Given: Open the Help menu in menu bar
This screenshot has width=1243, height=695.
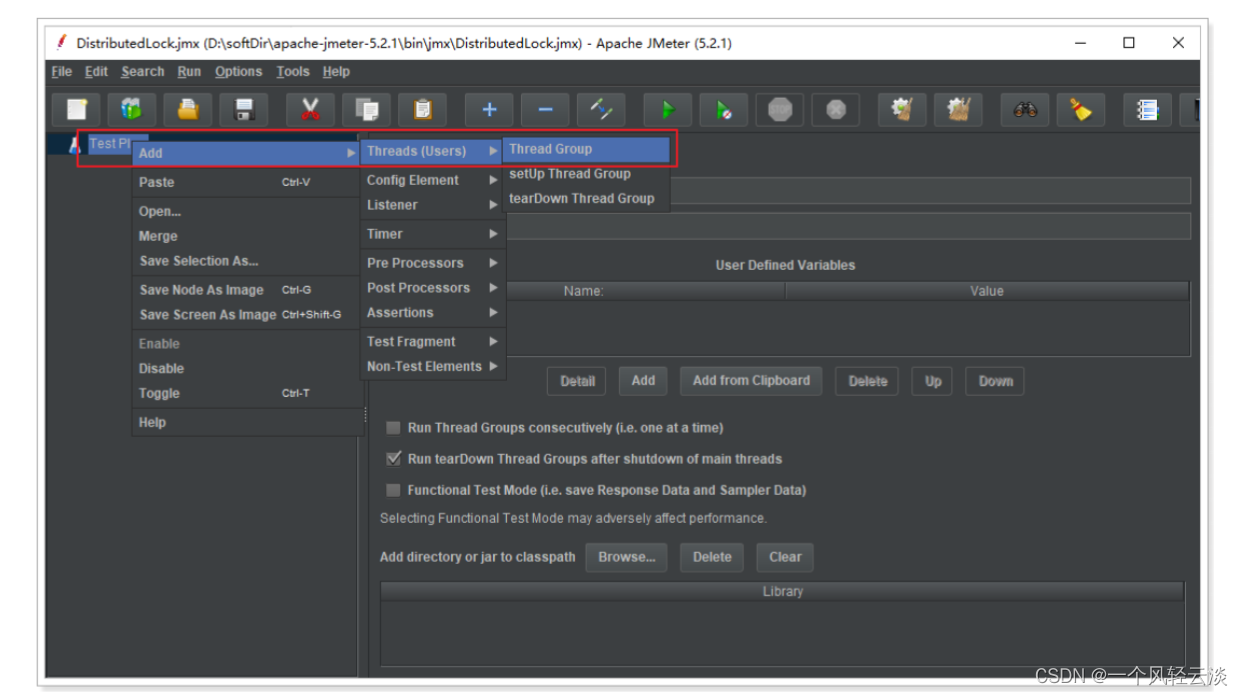Looking at the screenshot, I should pos(336,72).
